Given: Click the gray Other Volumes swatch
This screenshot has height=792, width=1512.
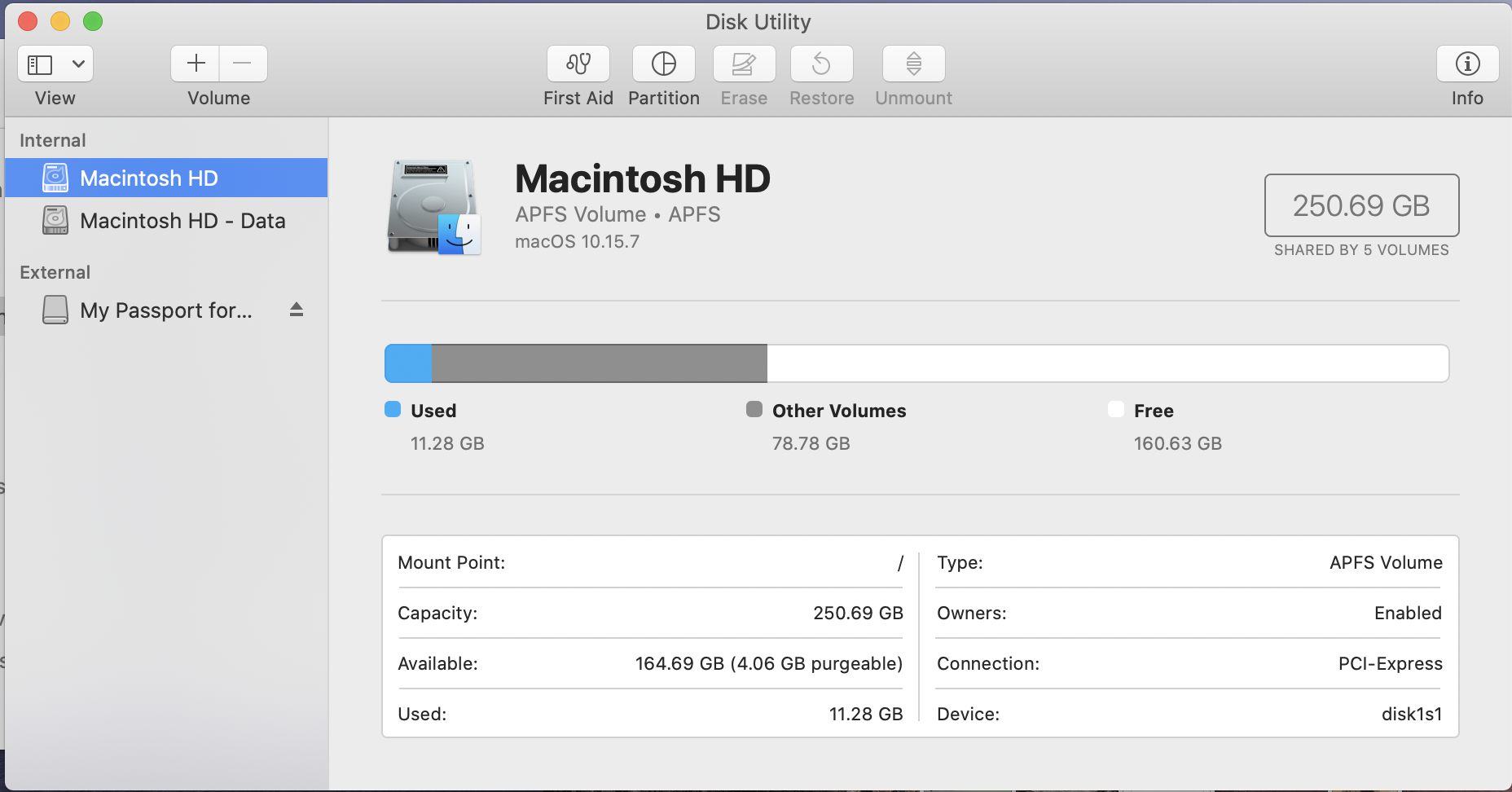Looking at the screenshot, I should [x=754, y=409].
